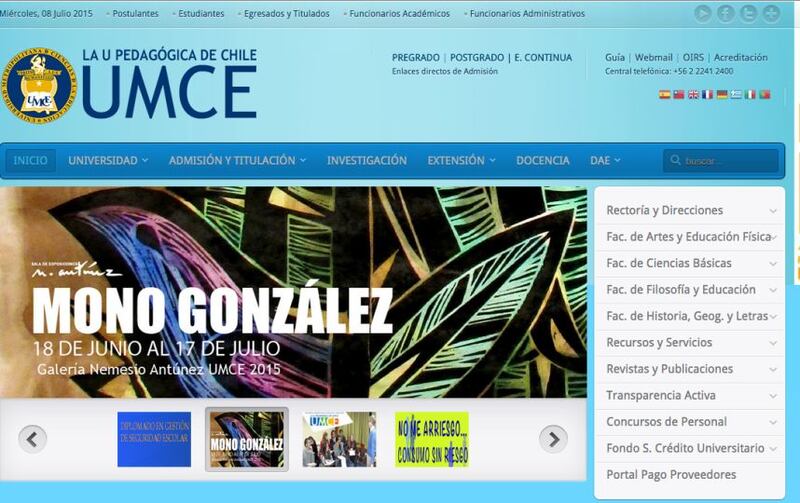Open the E. Continua admission link
This screenshot has width=800, height=503.
(543, 58)
